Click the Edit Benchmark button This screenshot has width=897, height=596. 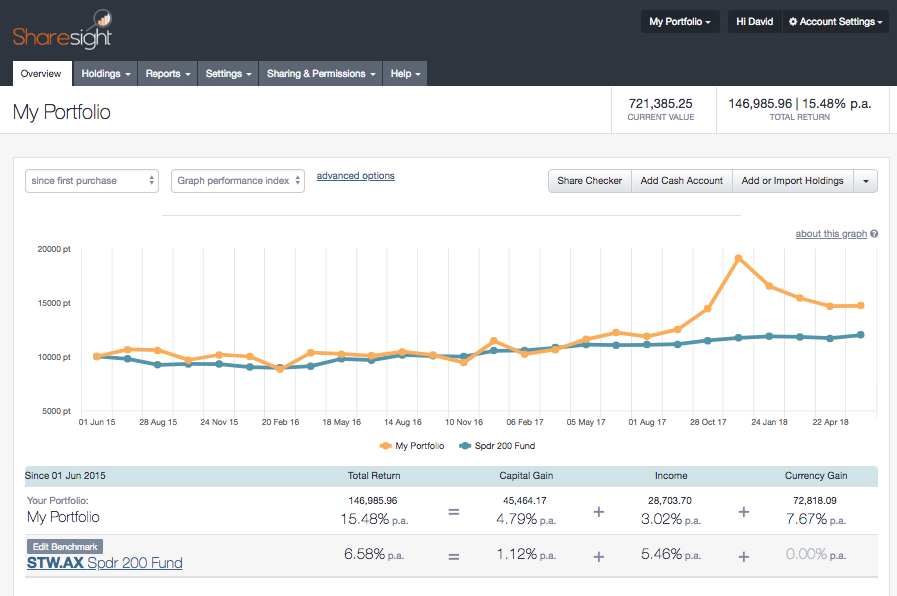[65, 547]
